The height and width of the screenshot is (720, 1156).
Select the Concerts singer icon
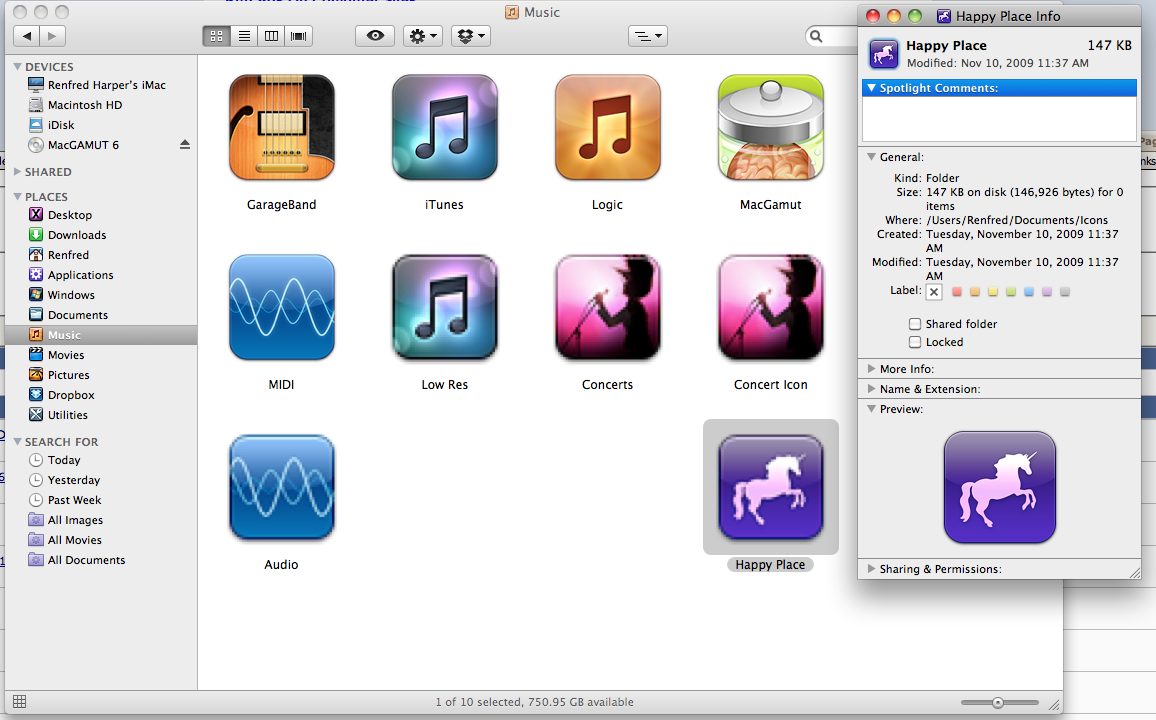pyautogui.click(x=607, y=307)
